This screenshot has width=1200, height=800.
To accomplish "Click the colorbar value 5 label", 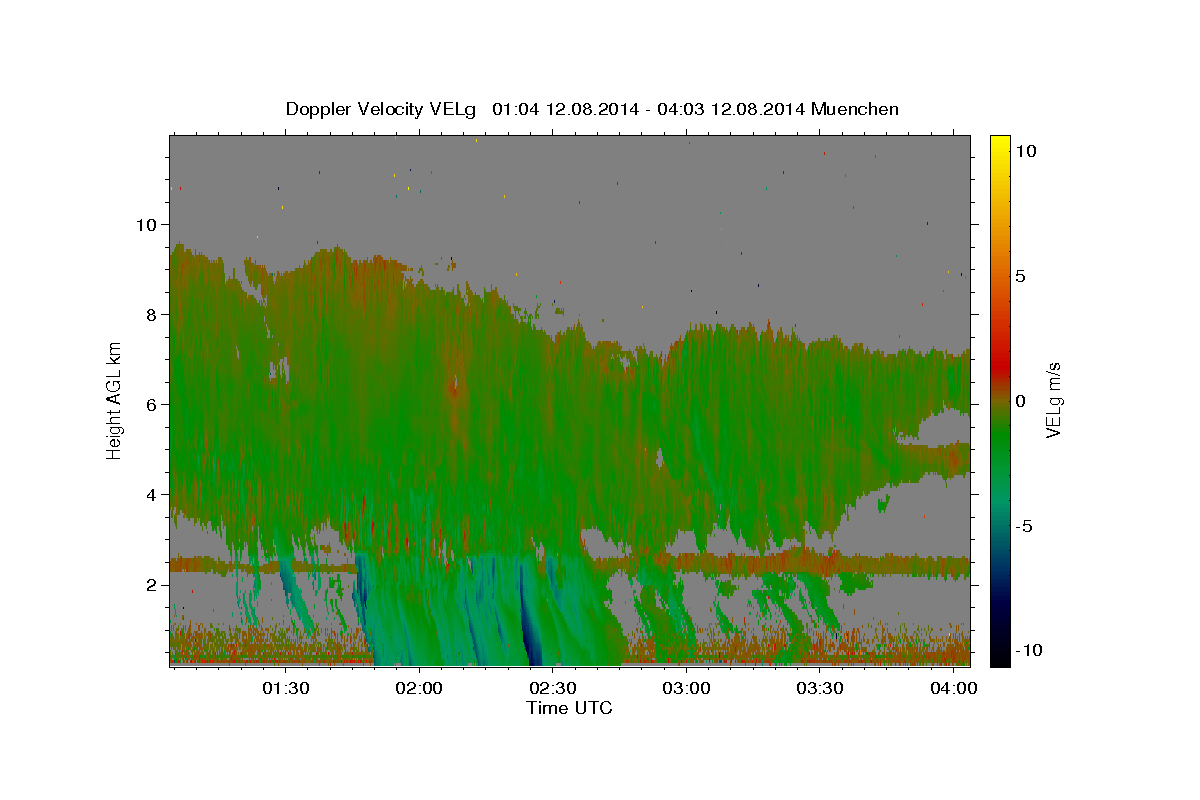I will point(1021,276).
